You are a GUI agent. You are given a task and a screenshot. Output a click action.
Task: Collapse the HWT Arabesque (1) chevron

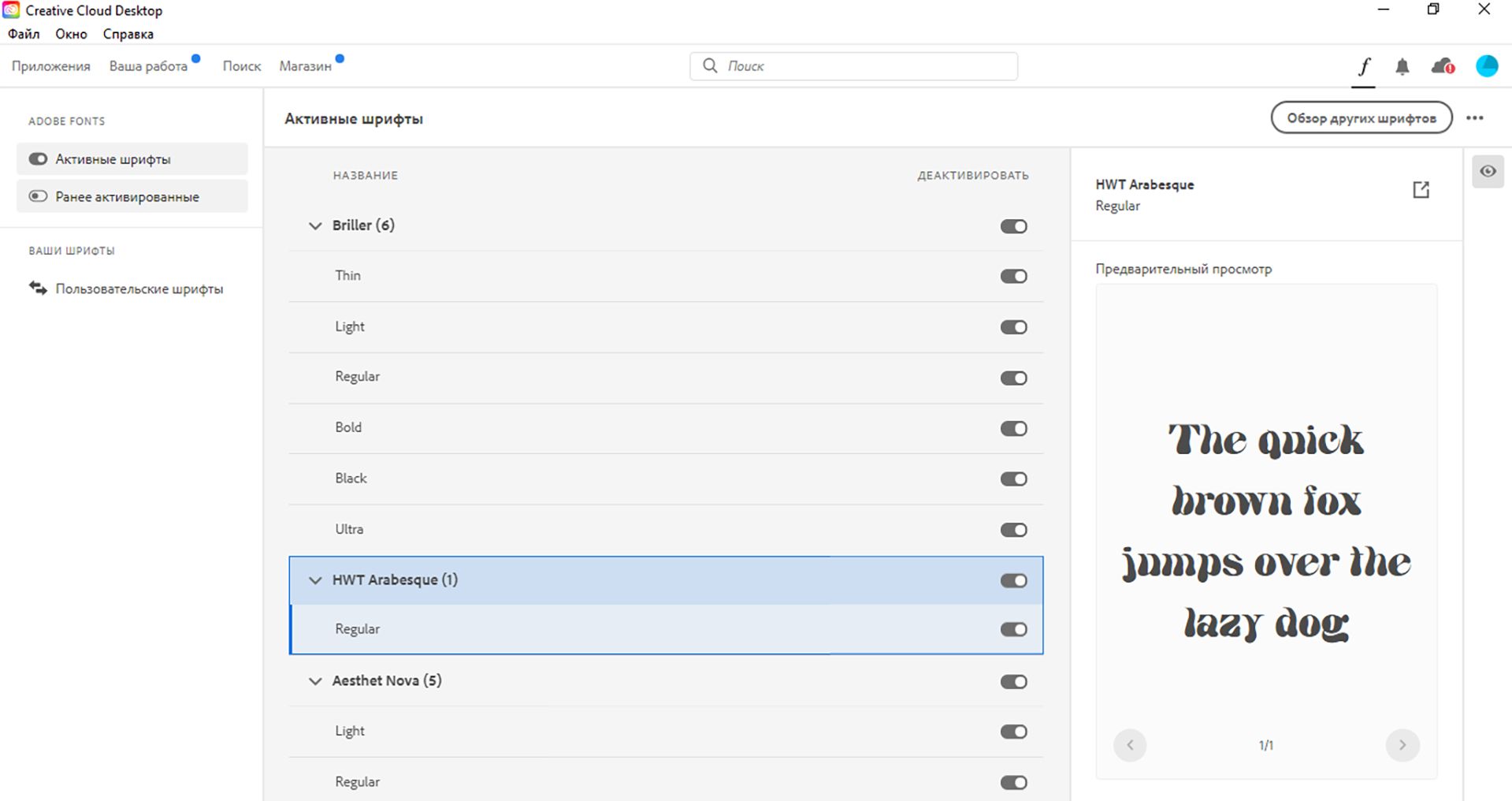pyautogui.click(x=315, y=580)
